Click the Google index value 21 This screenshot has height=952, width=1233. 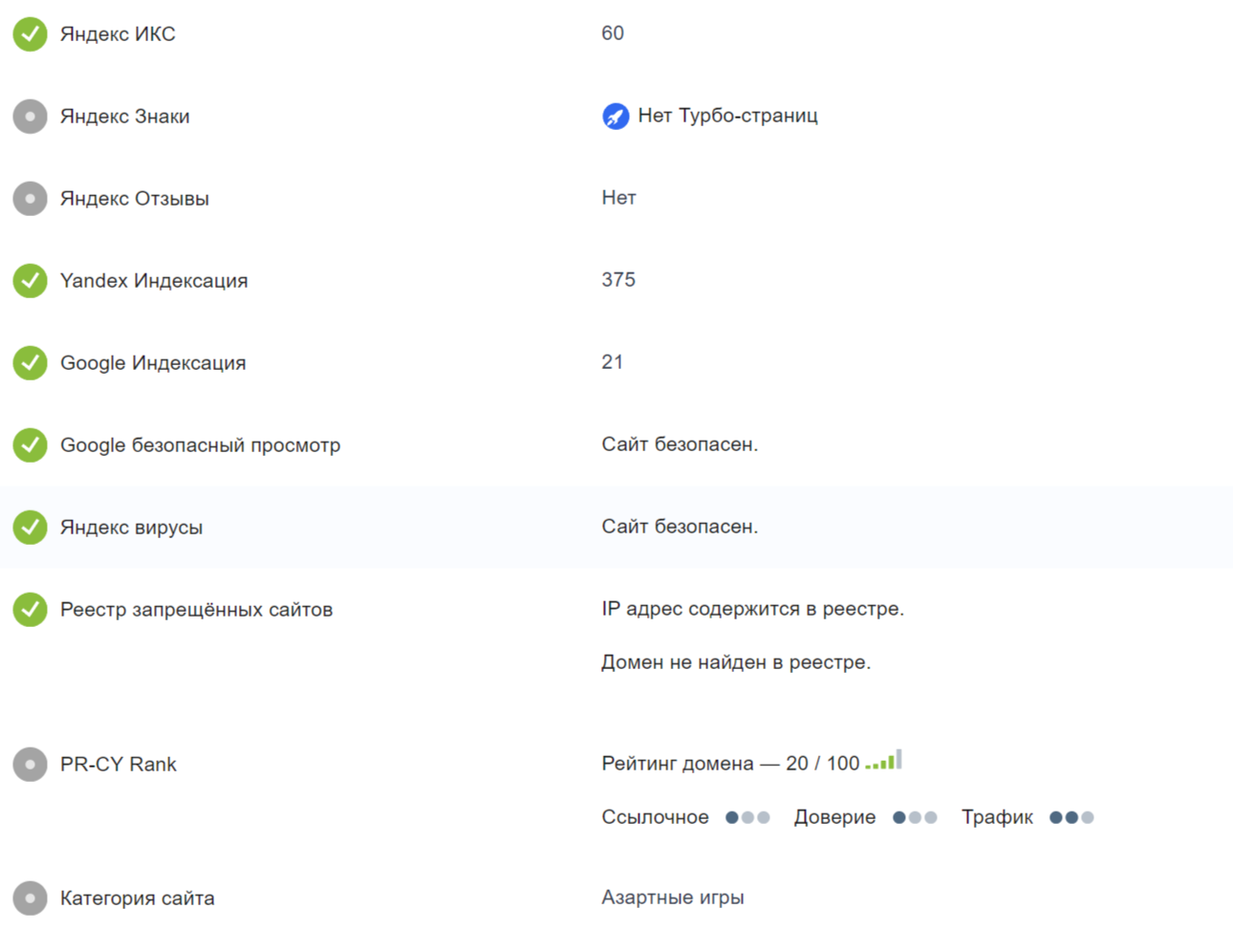(613, 362)
